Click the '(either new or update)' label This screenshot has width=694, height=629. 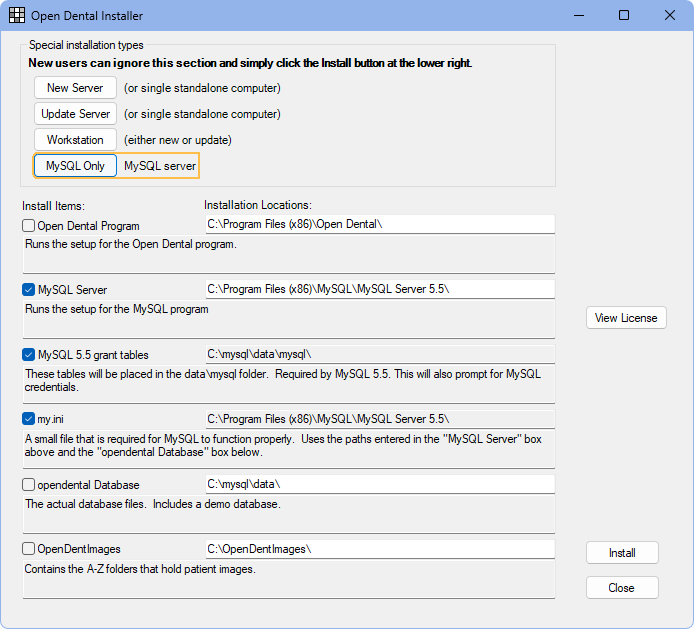(x=178, y=140)
